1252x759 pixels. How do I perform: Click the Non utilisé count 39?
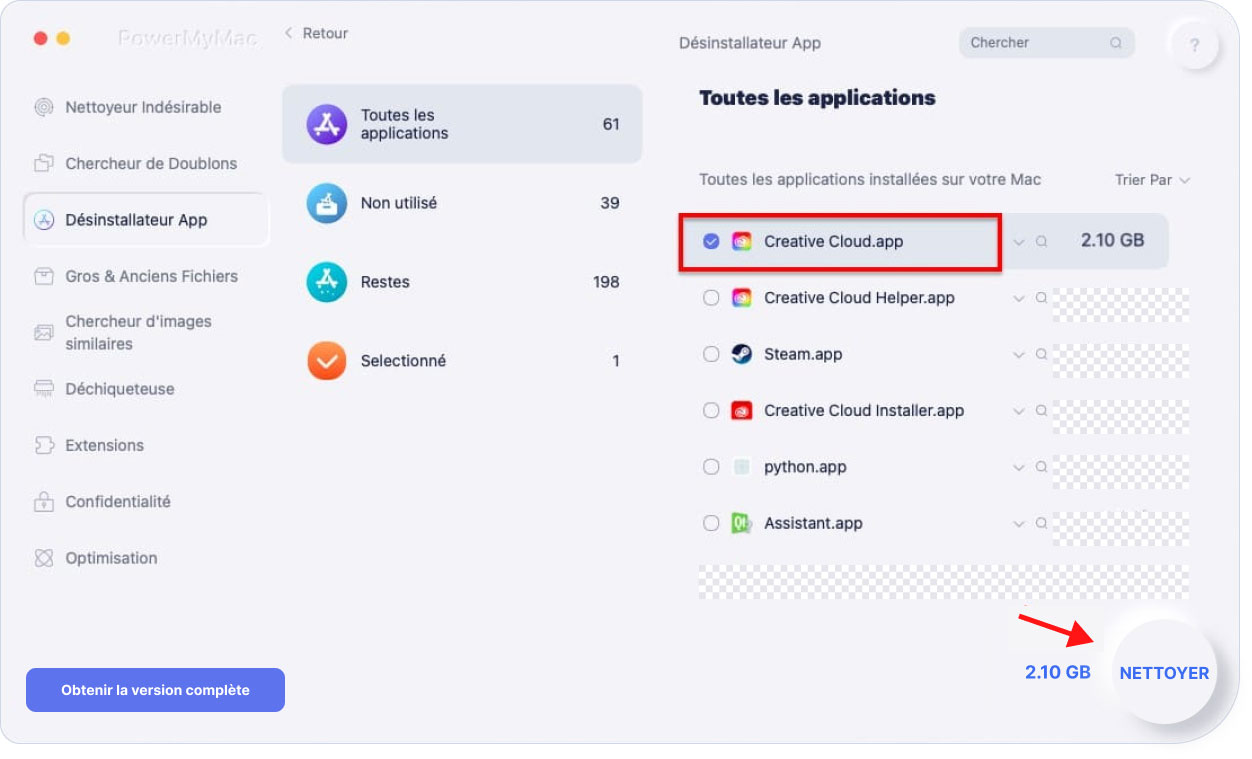tap(610, 203)
